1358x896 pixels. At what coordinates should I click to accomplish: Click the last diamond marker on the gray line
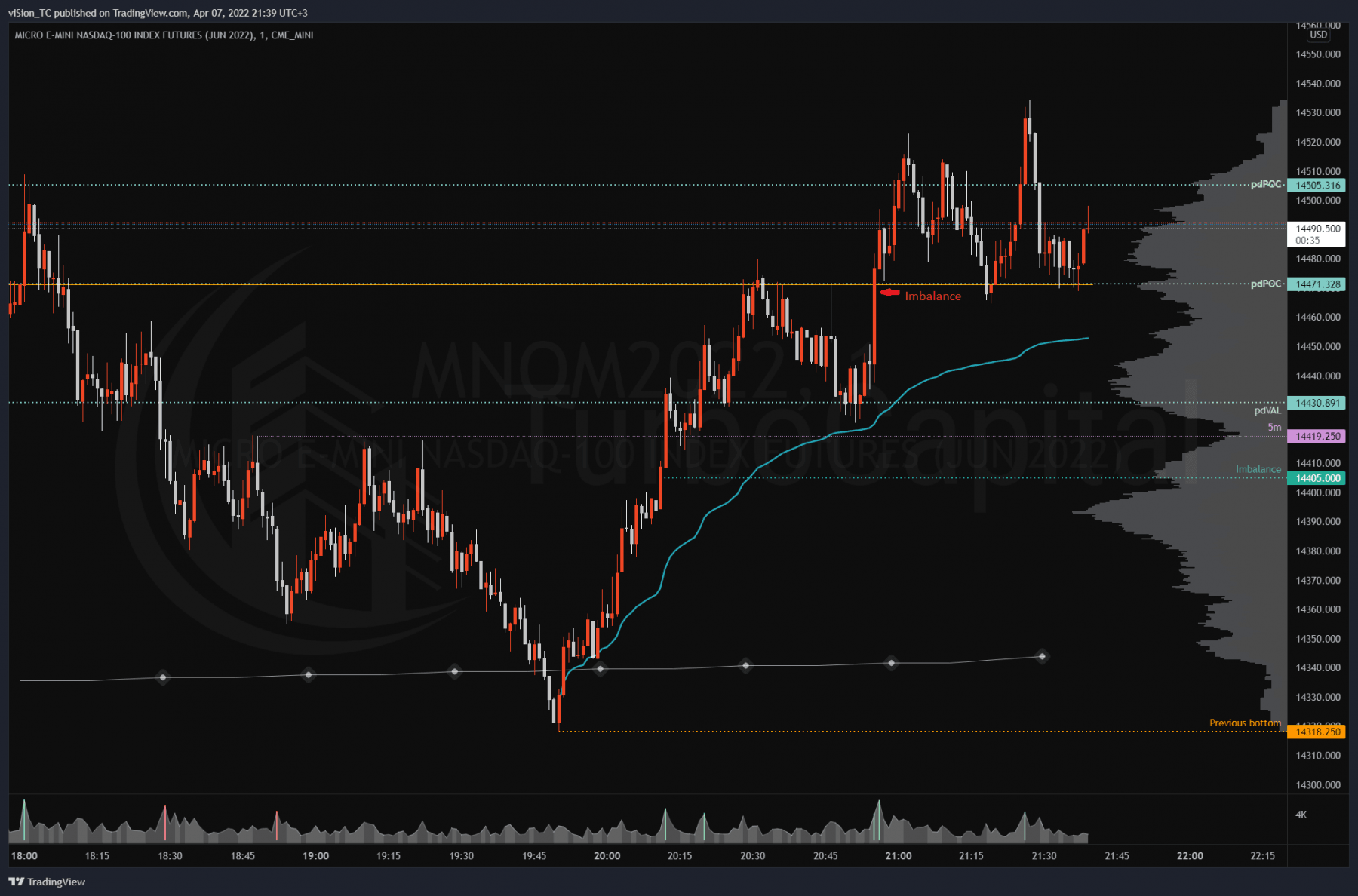point(1042,656)
